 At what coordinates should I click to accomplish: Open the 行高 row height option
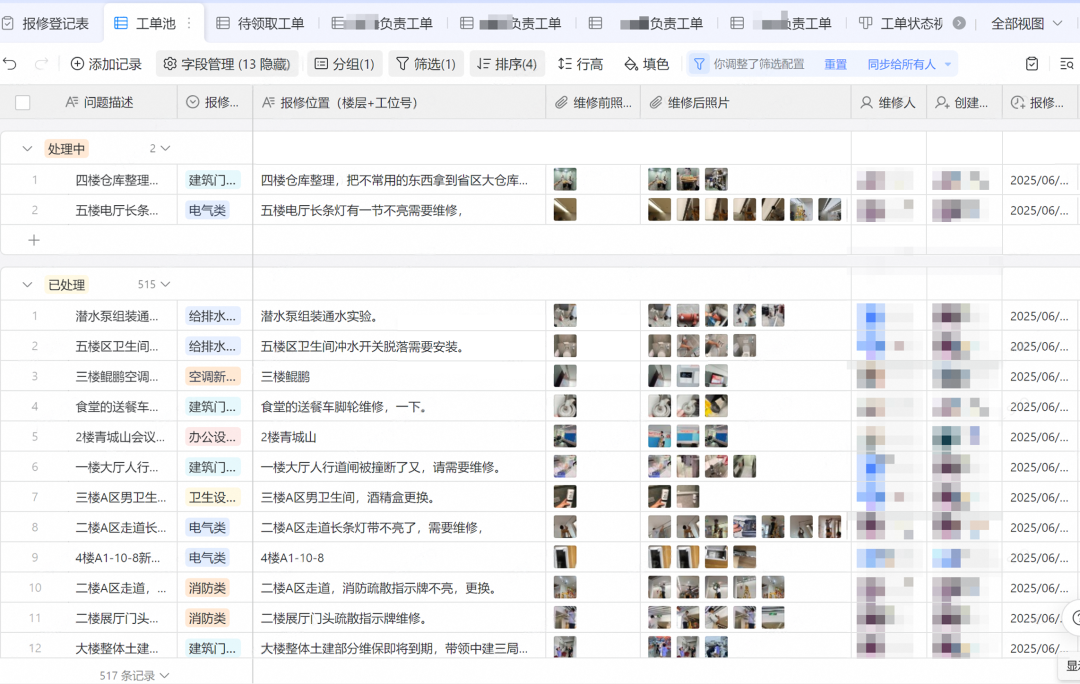pyautogui.click(x=580, y=64)
